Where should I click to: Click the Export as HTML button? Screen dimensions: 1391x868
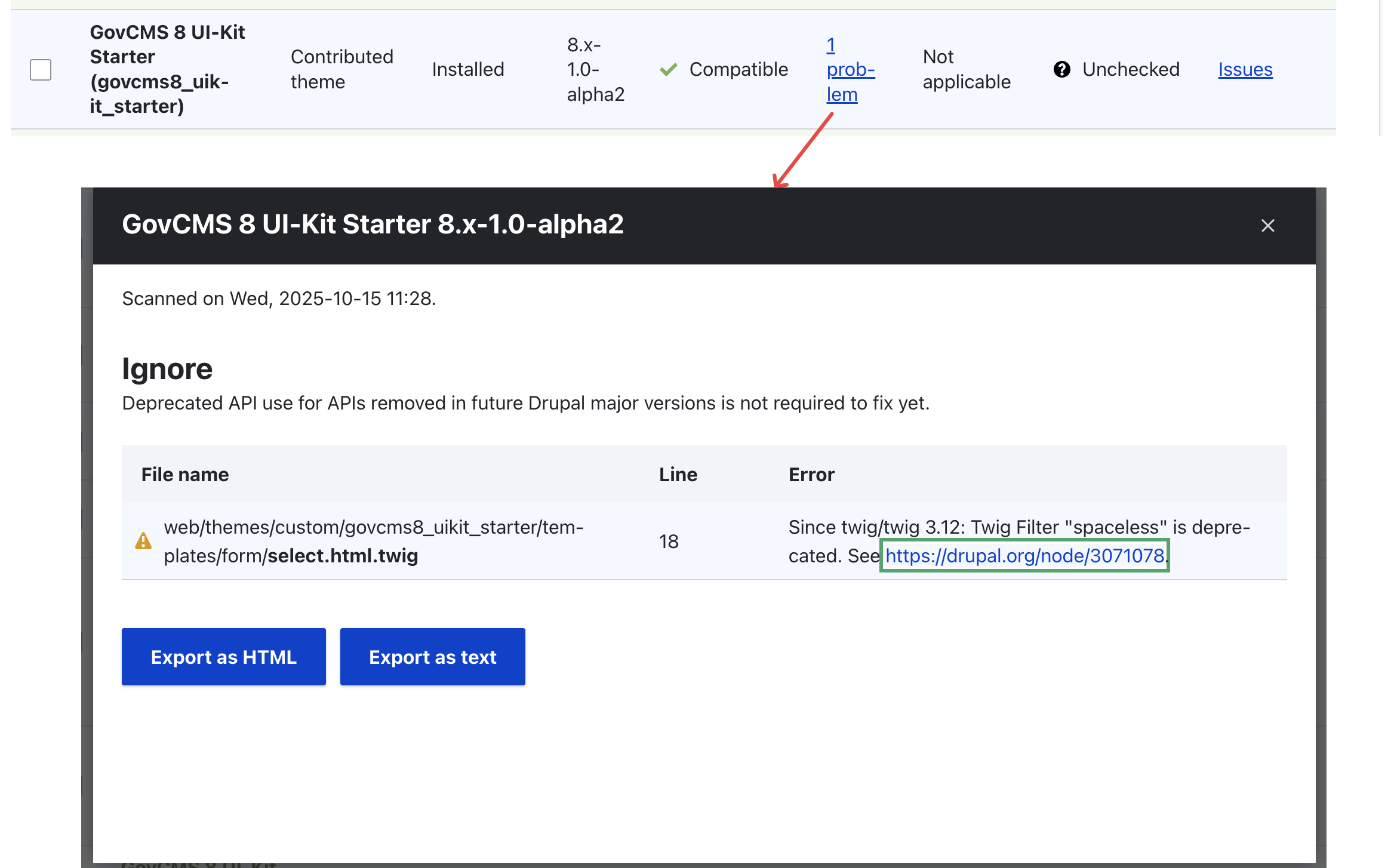(223, 657)
